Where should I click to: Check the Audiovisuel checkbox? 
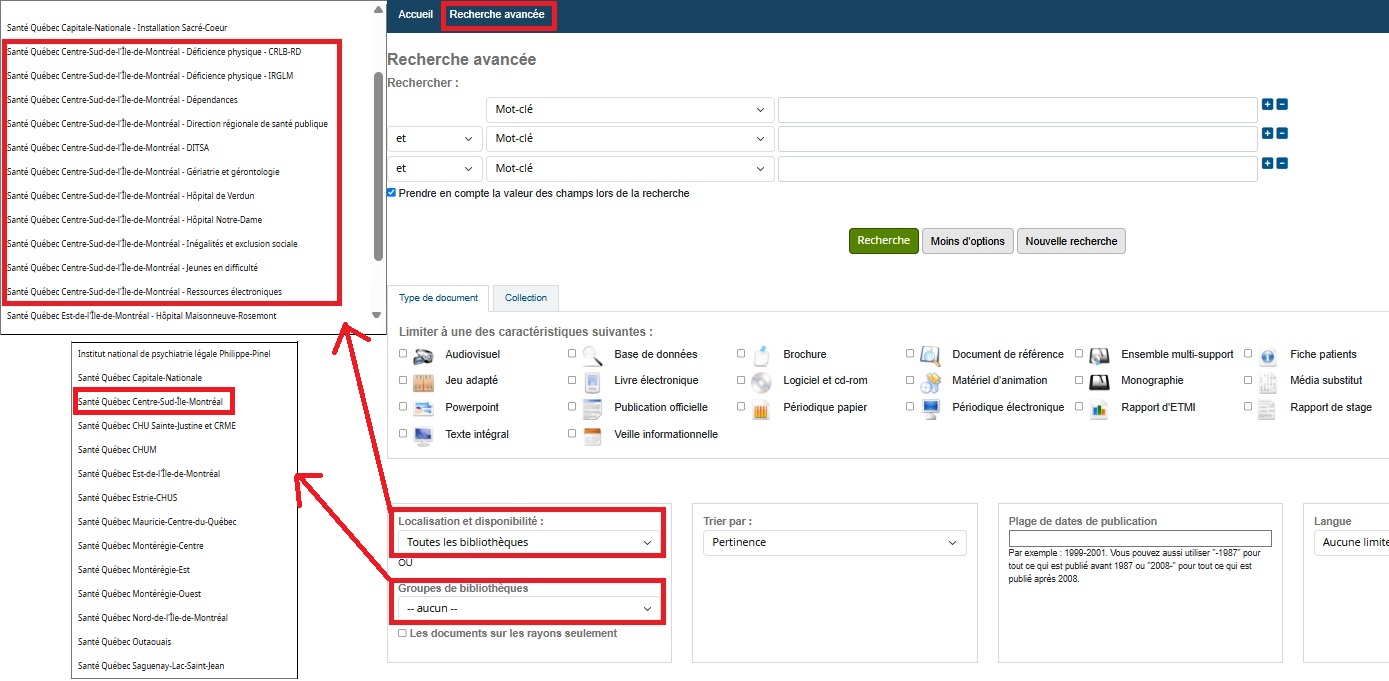[x=403, y=354]
